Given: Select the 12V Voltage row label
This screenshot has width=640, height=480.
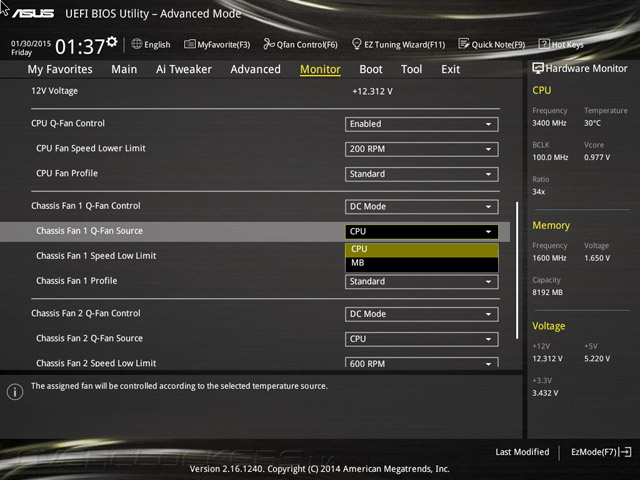Looking at the screenshot, I should click(54, 91).
